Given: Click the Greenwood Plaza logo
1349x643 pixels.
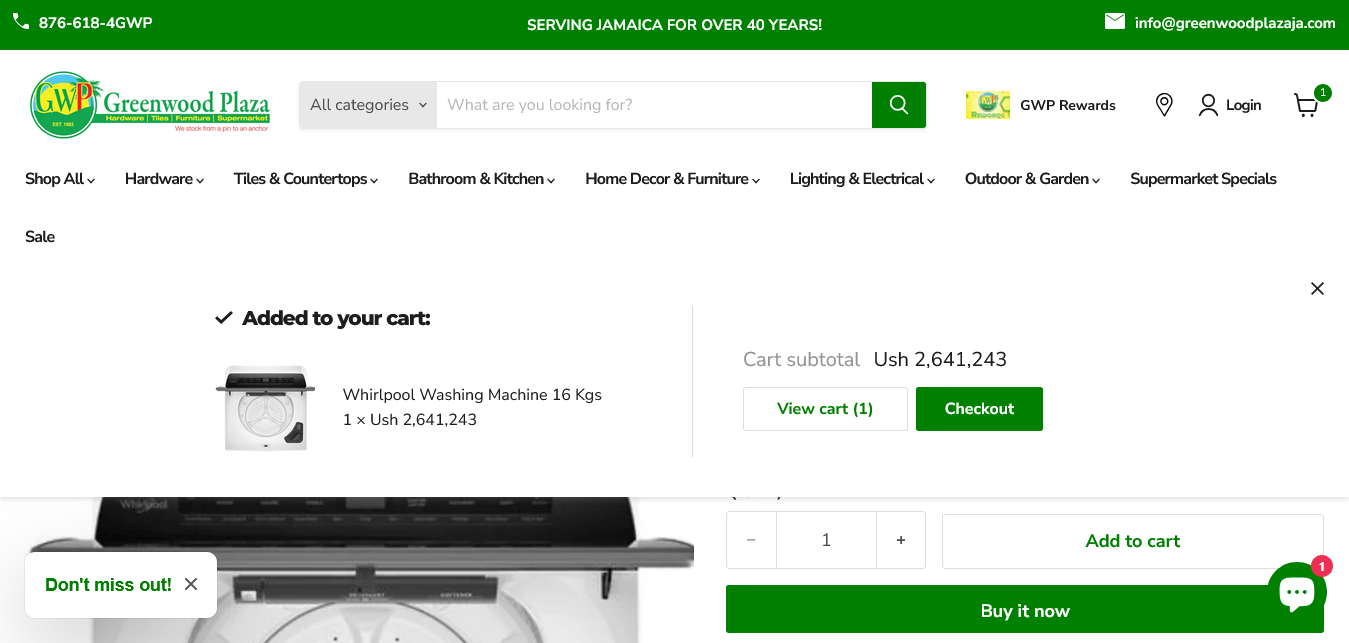Looking at the screenshot, I should pos(150,104).
